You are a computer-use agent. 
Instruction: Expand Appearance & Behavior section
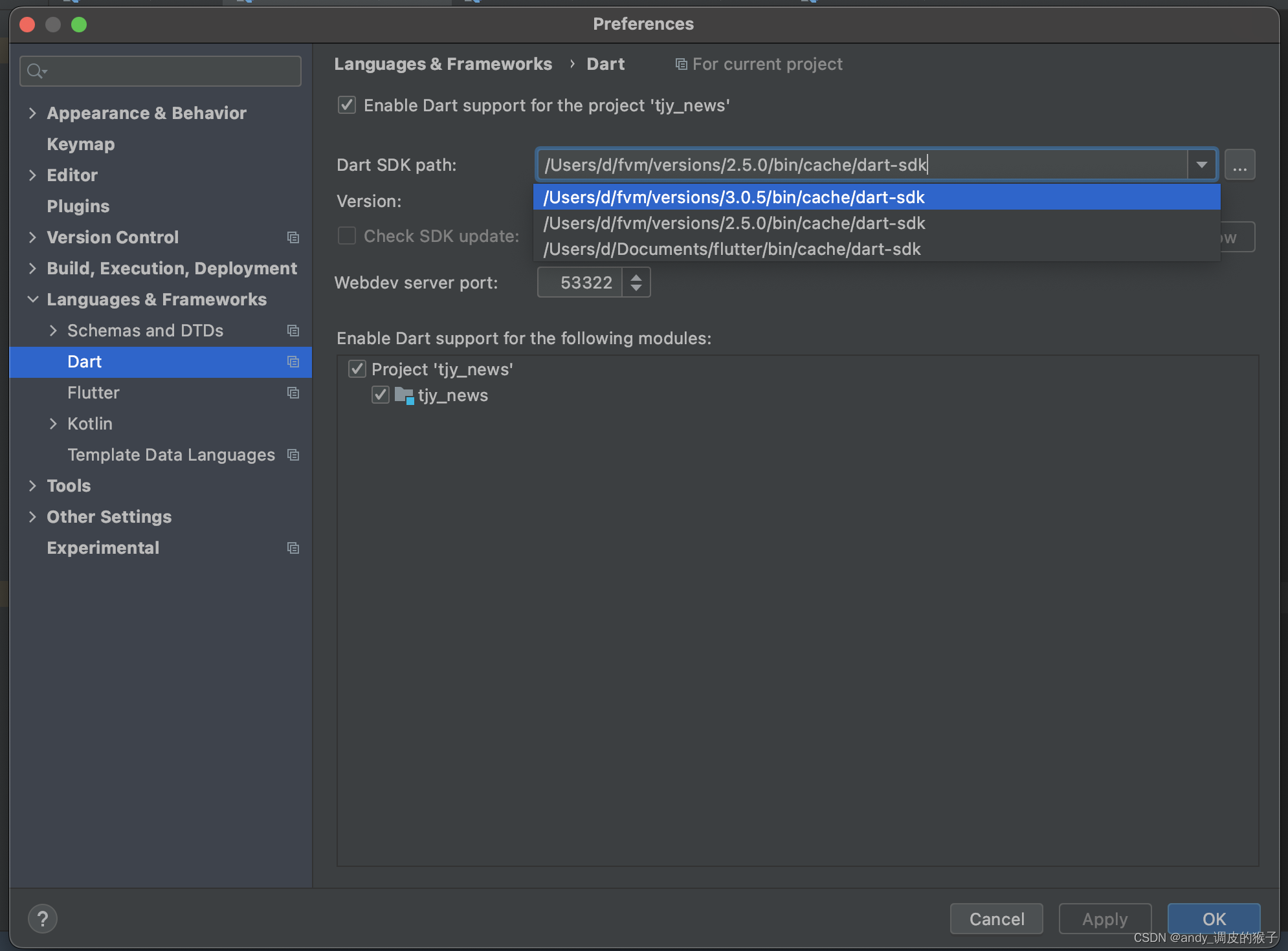(32, 113)
